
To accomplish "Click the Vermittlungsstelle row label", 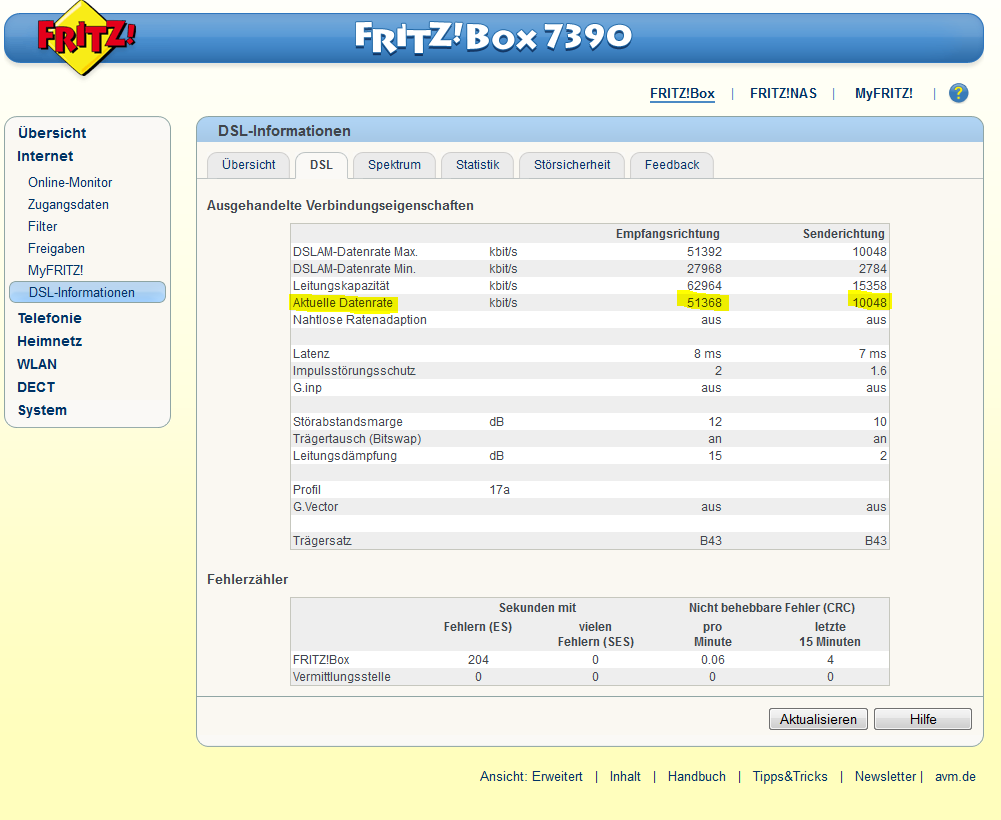I will [x=342, y=677].
